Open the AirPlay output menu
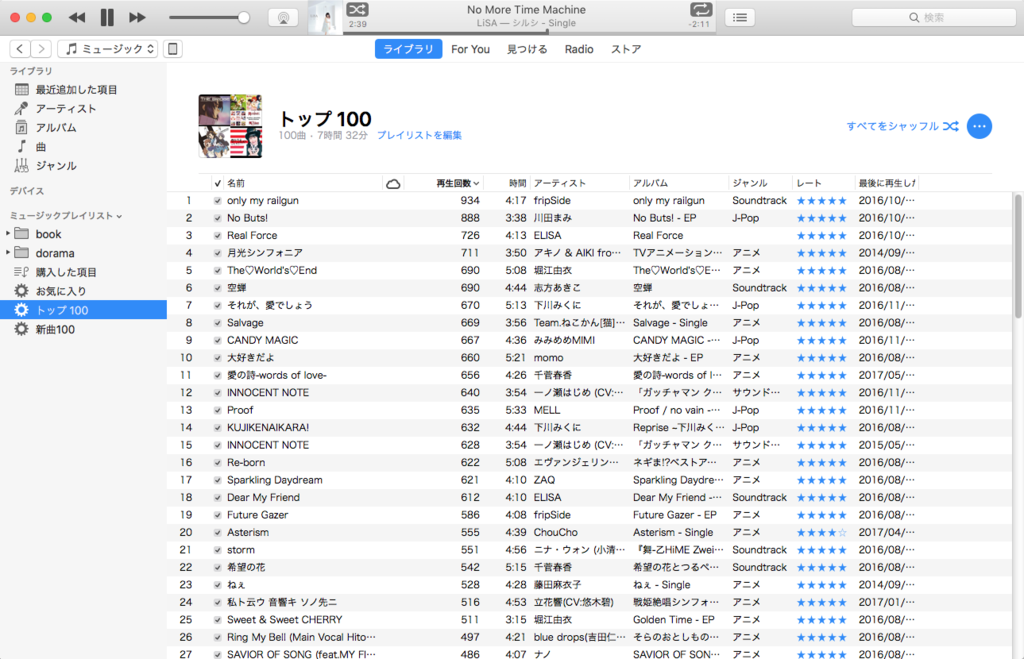 point(283,18)
